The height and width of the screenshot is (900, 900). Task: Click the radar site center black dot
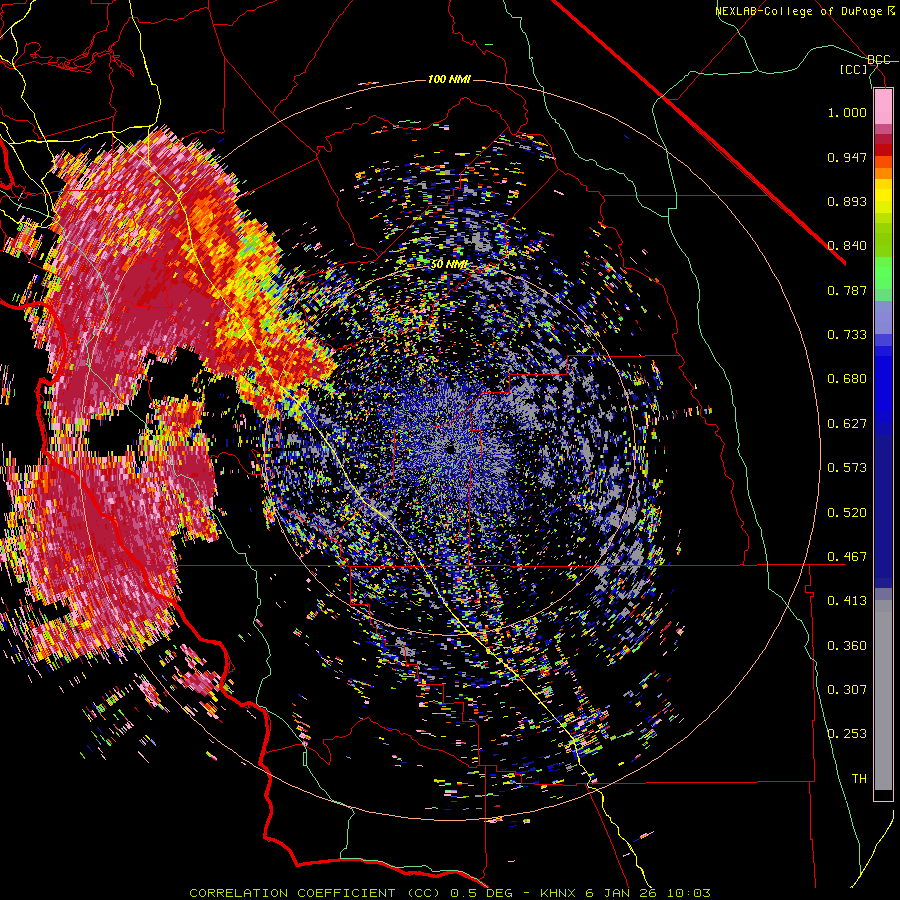[x=451, y=449]
